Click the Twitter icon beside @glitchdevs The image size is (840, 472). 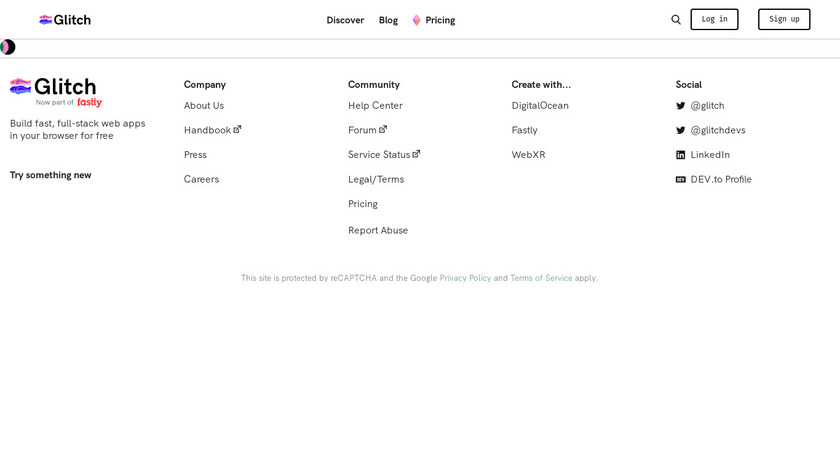coord(681,130)
